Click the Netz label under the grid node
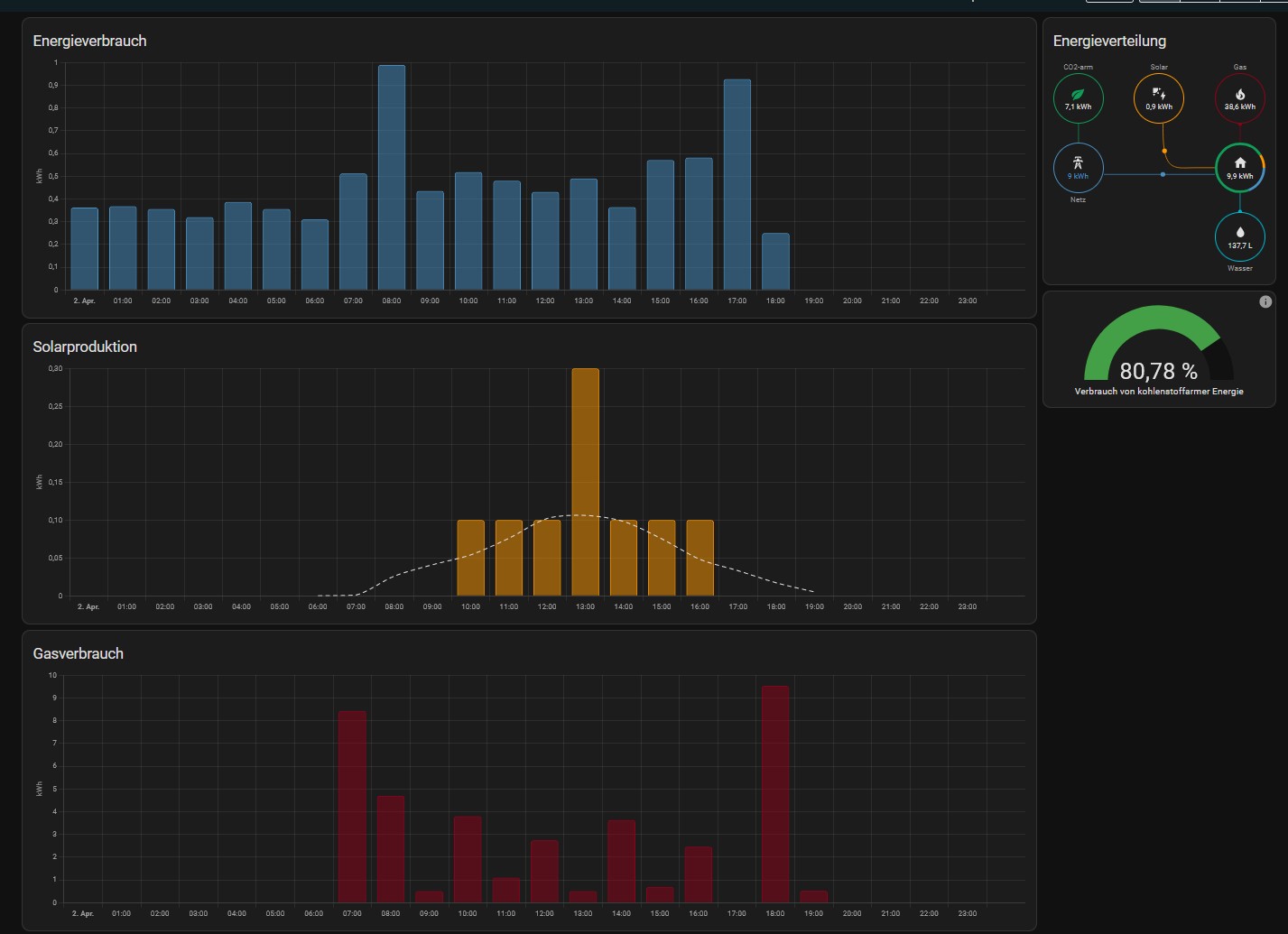 (1078, 199)
